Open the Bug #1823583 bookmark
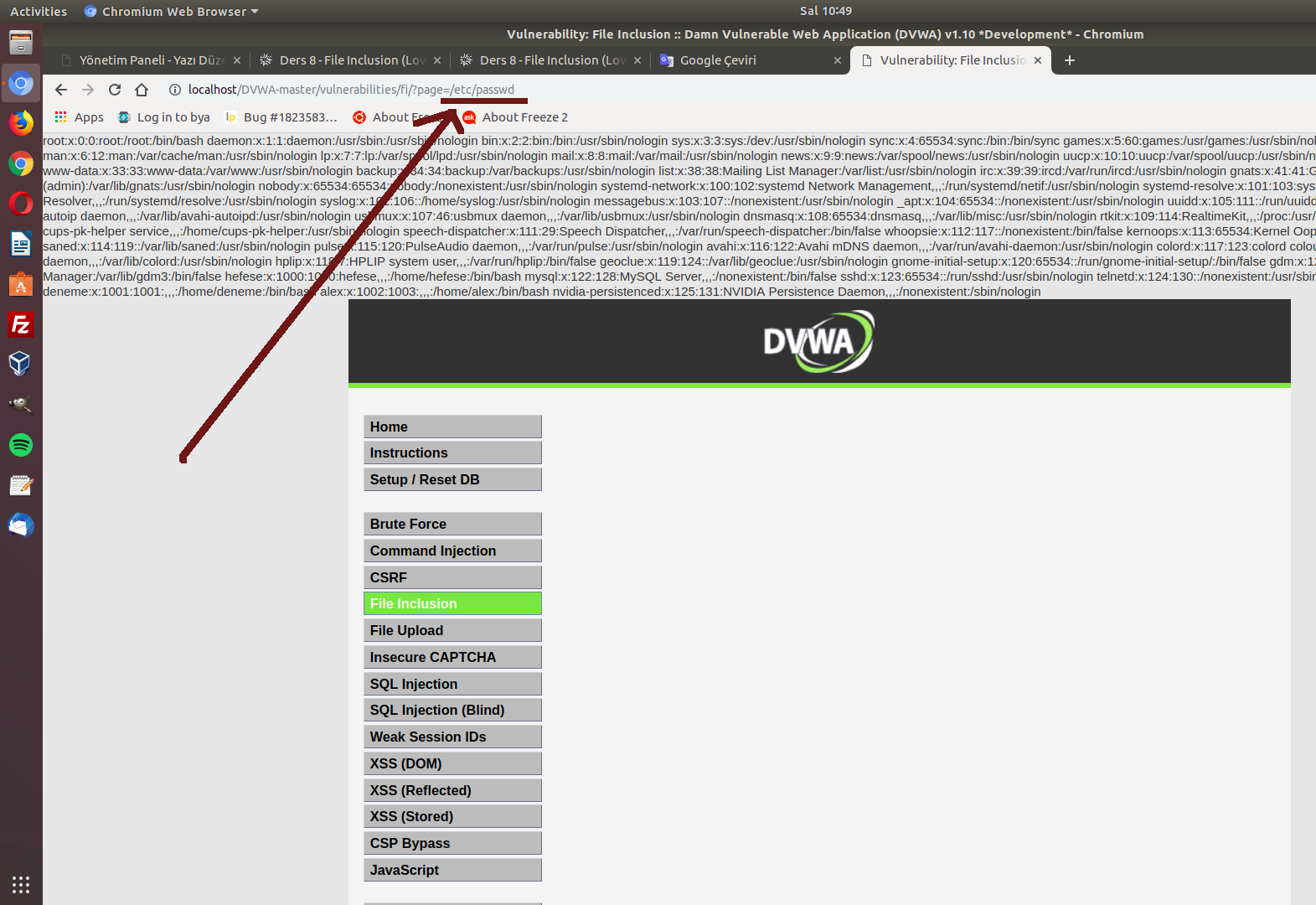Image resolution: width=1316 pixels, height=905 pixels. point(281,117)
